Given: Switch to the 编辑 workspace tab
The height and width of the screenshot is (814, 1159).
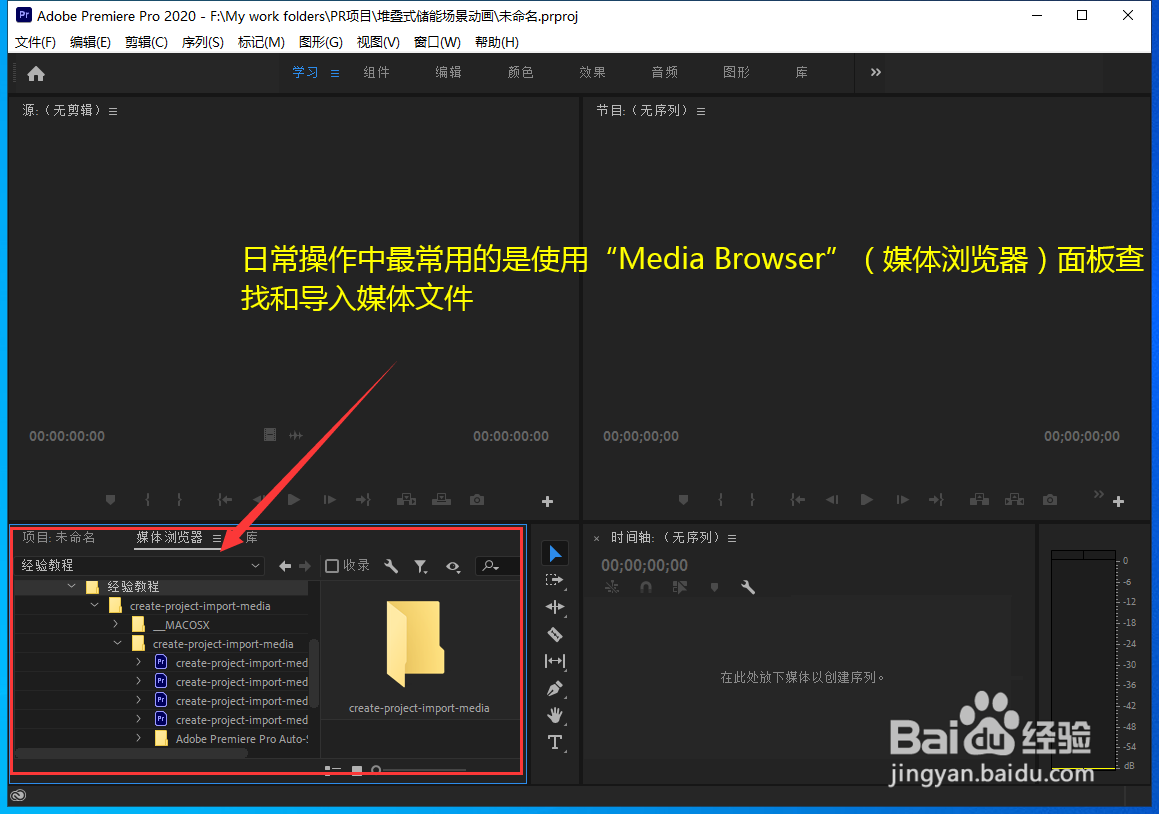Looking at the screenshot, I should point(448,72).
